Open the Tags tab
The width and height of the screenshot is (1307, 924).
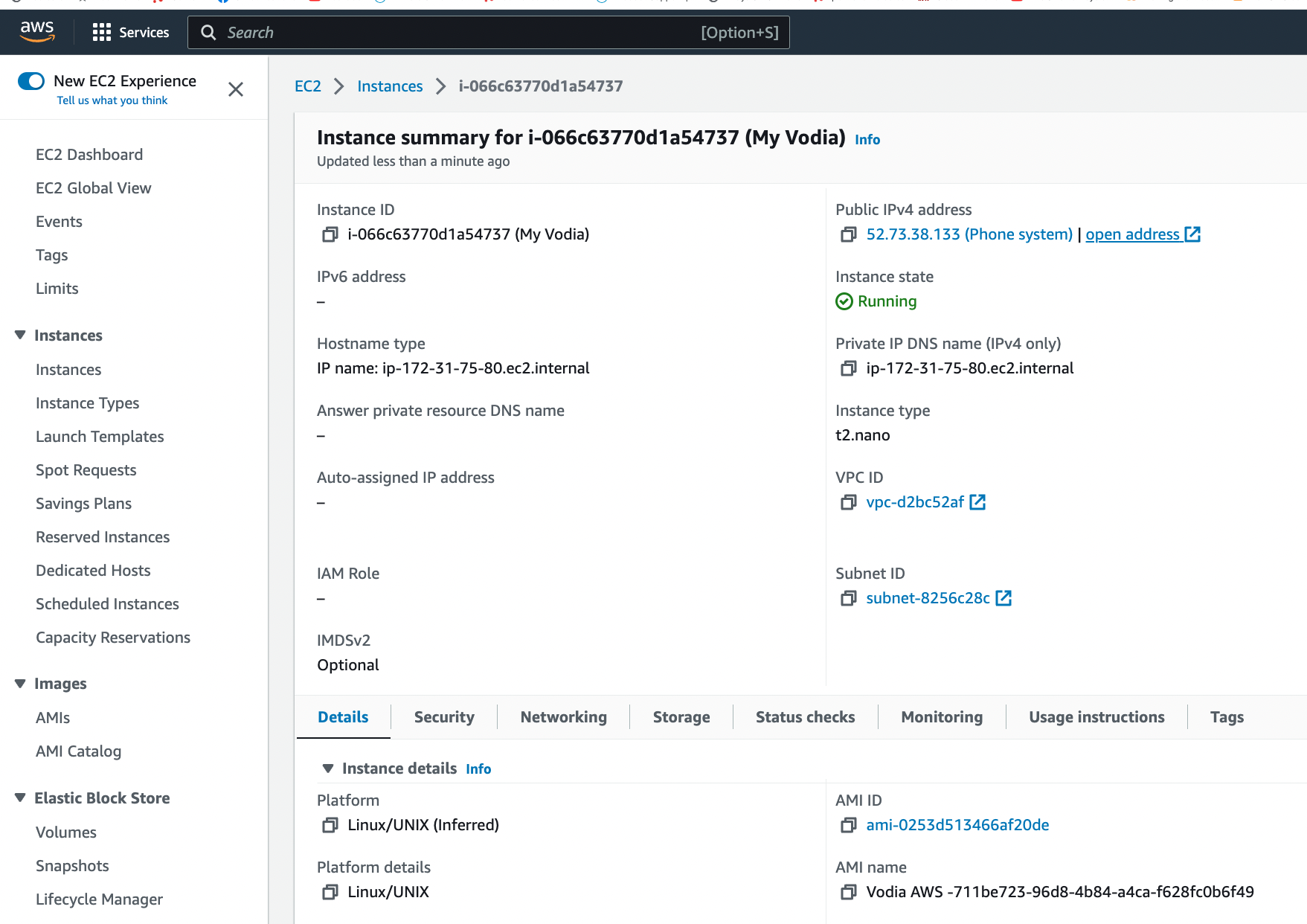[x=1227, y=717]
